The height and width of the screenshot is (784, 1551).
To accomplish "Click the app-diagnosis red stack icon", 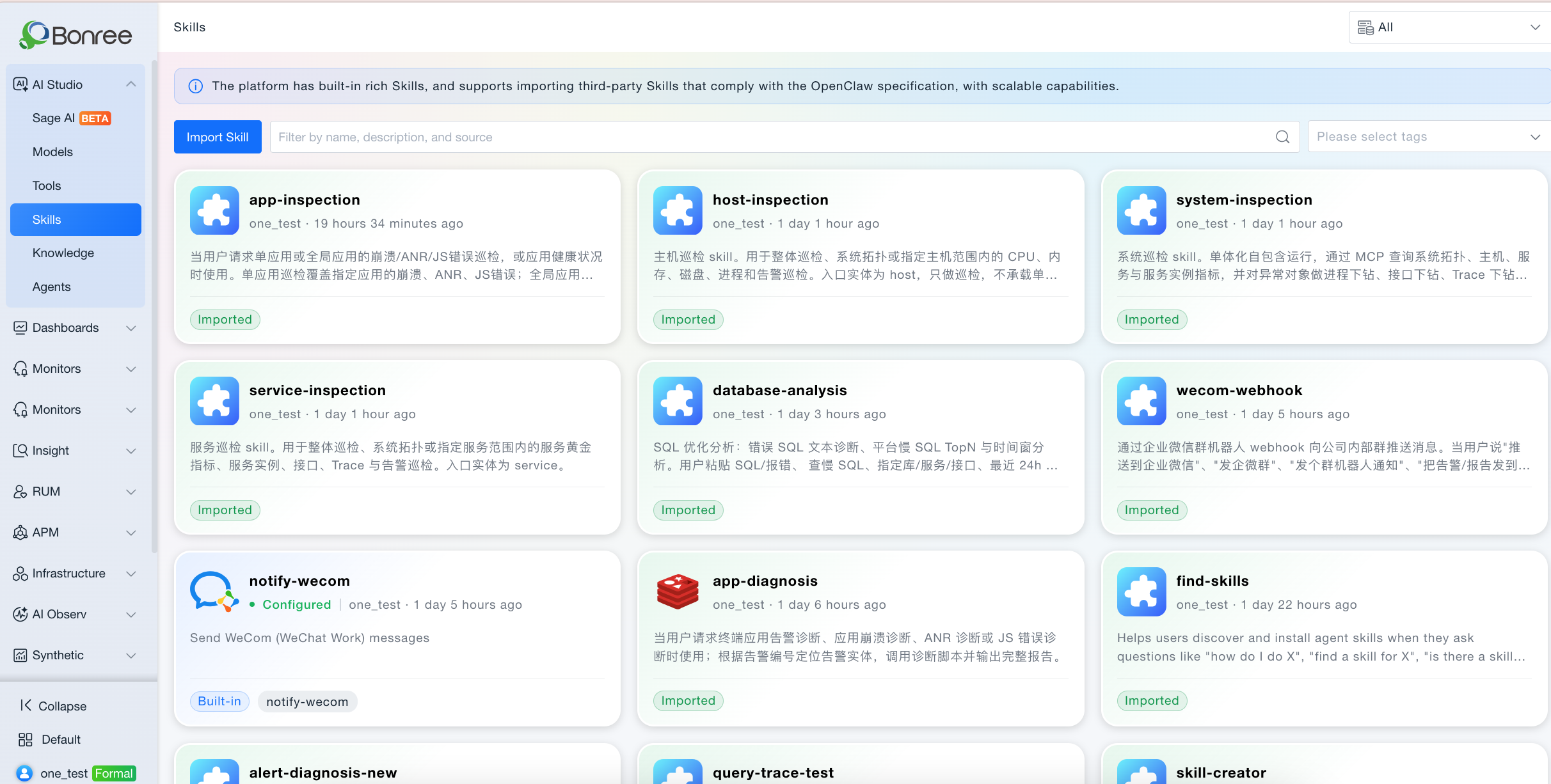I will pyautogui.click(x=678, y=592).
